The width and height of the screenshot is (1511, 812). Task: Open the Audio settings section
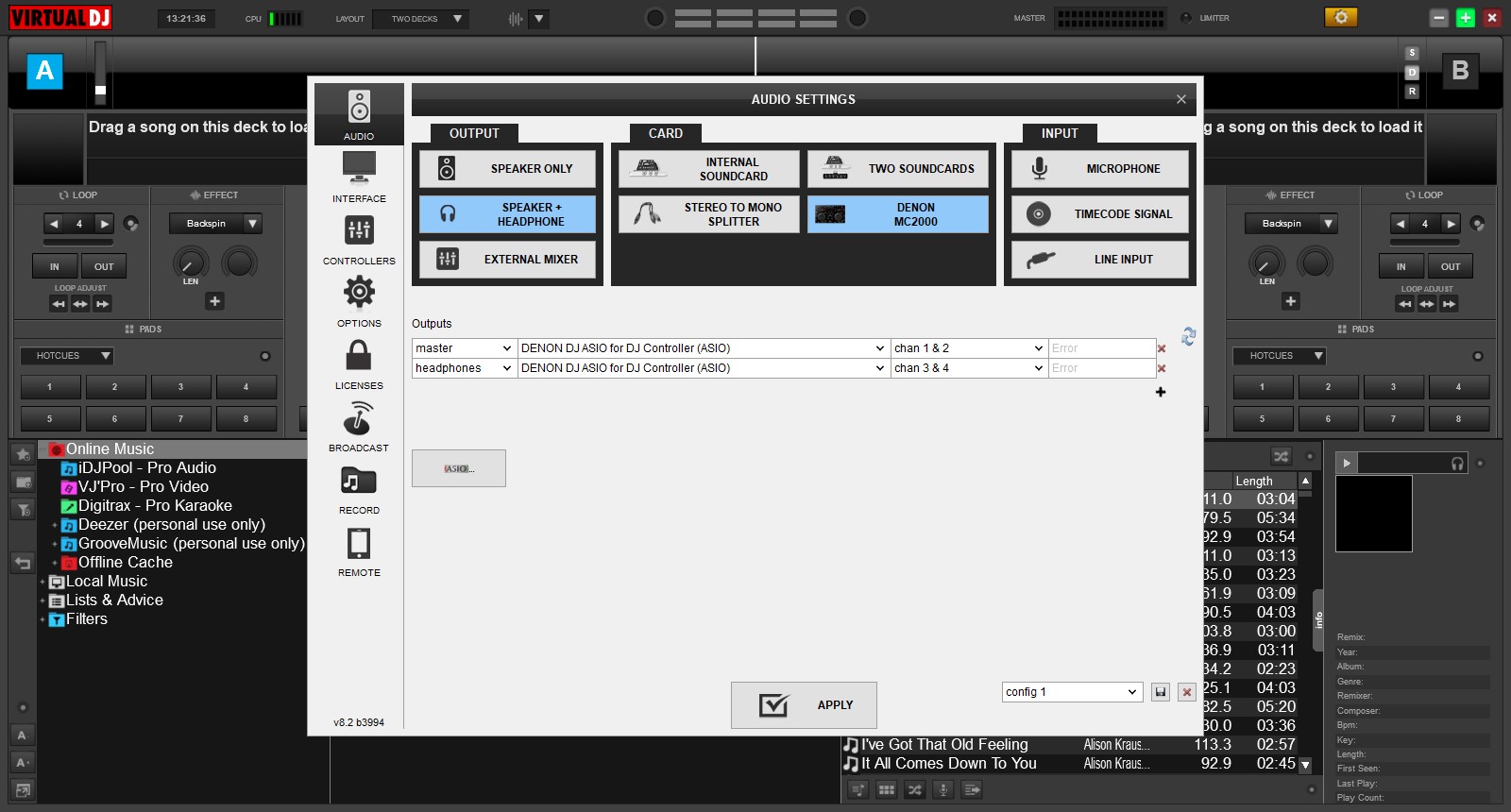coord(359,114)
